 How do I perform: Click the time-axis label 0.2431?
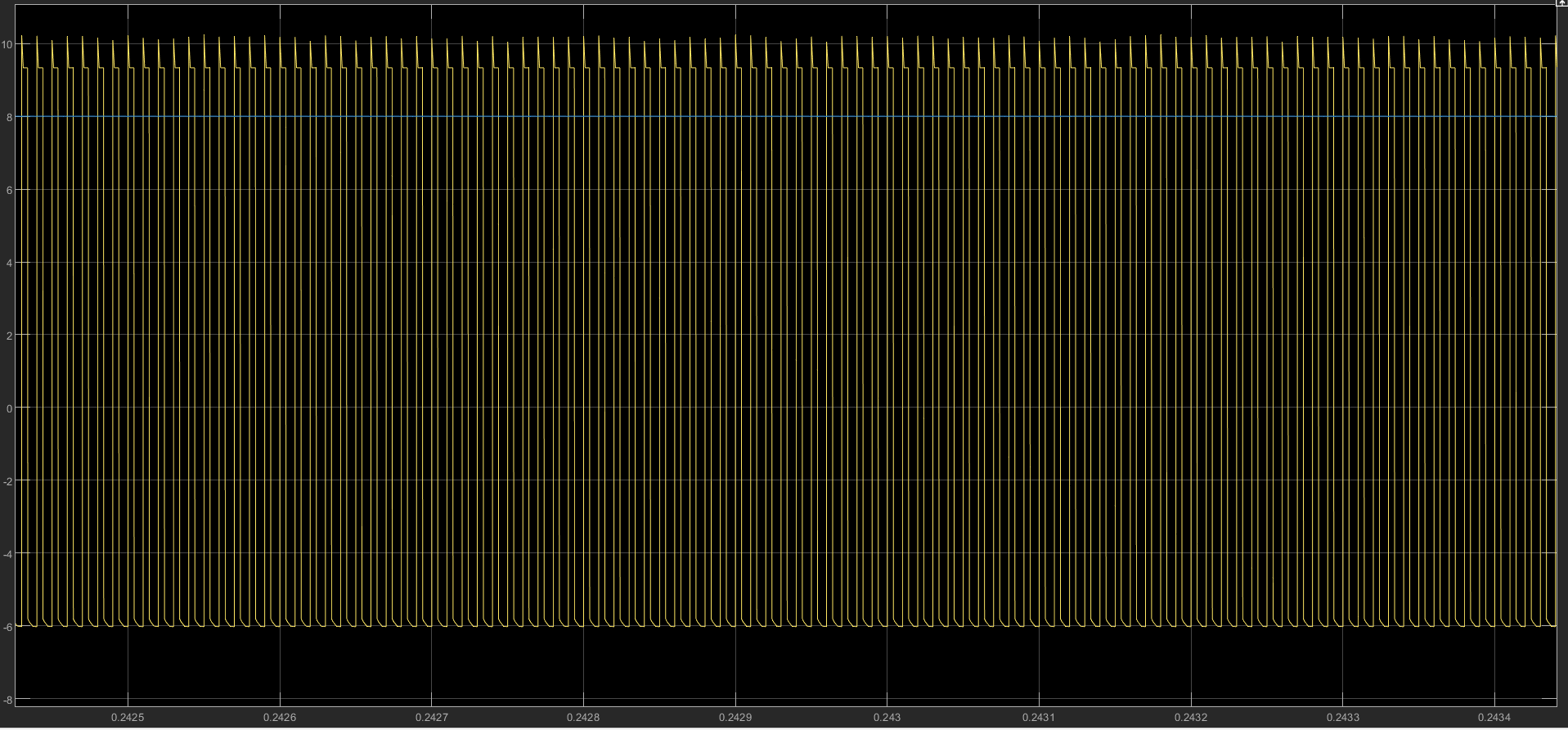[x=1039, y=718]
